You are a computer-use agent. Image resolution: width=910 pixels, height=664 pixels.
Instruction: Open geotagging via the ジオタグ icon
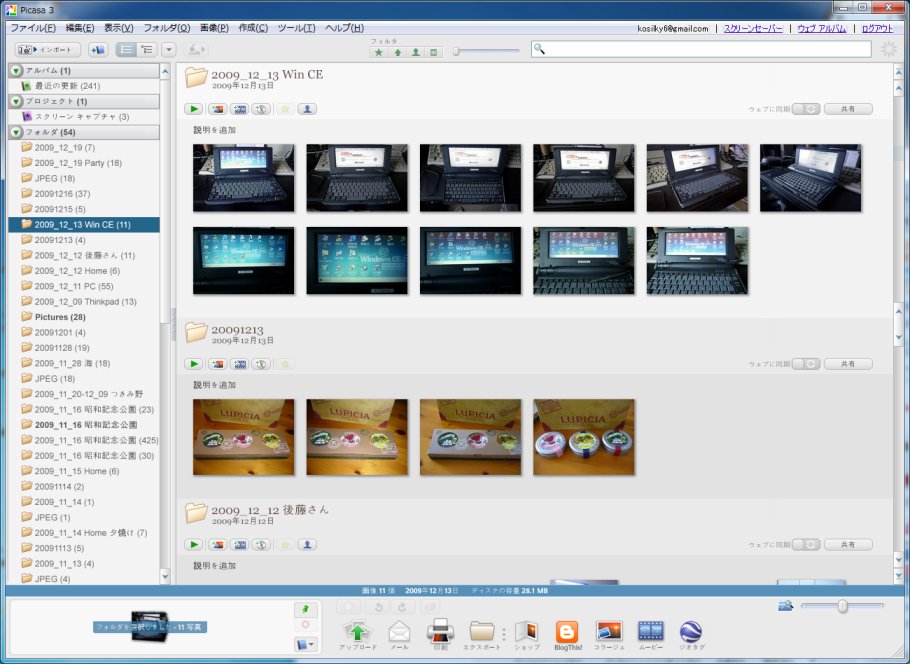click(691, 630)
